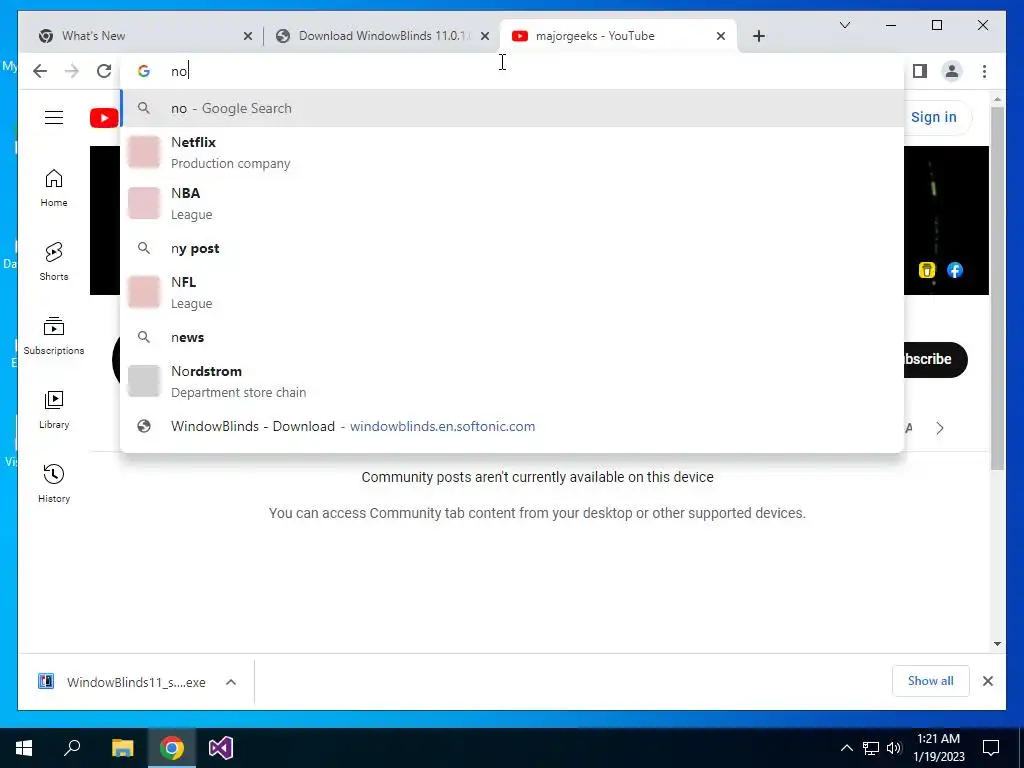
Task: Click the Netflix suggestion thumbnail
Action: [x=144, y=152]
